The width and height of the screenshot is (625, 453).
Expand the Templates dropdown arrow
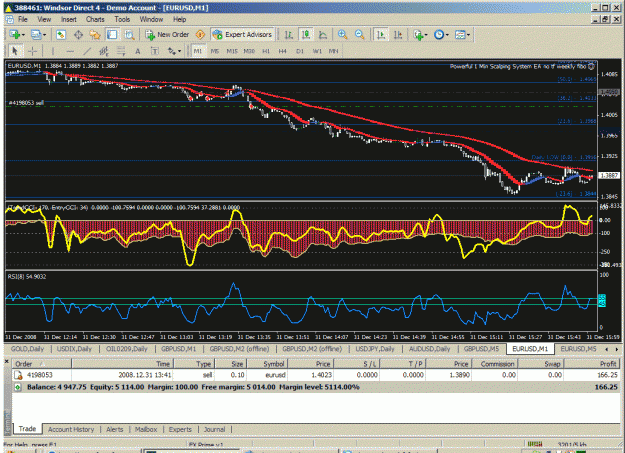tap(468, 35)
